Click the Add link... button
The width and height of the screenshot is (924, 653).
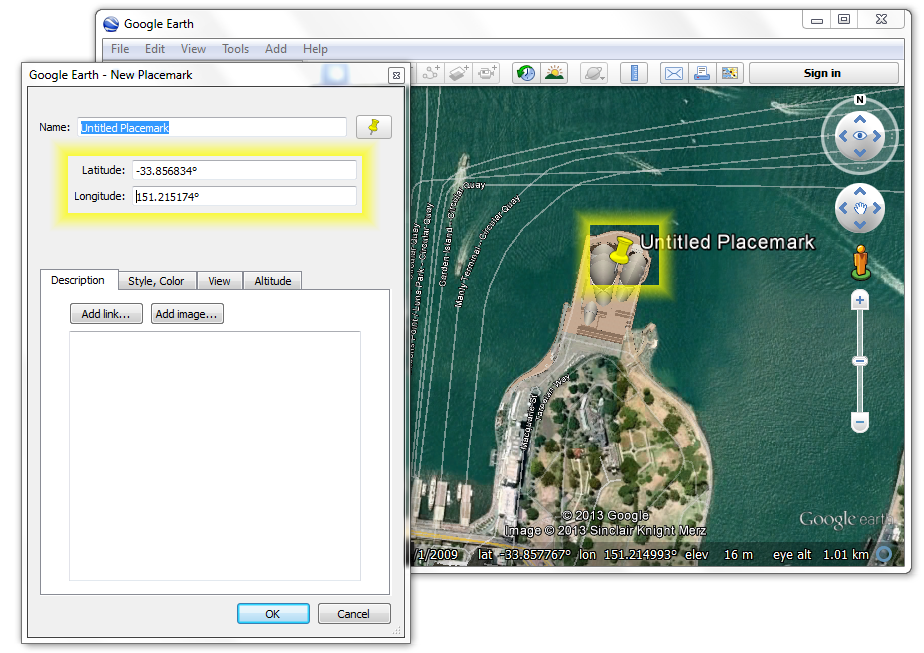point(106,314)
